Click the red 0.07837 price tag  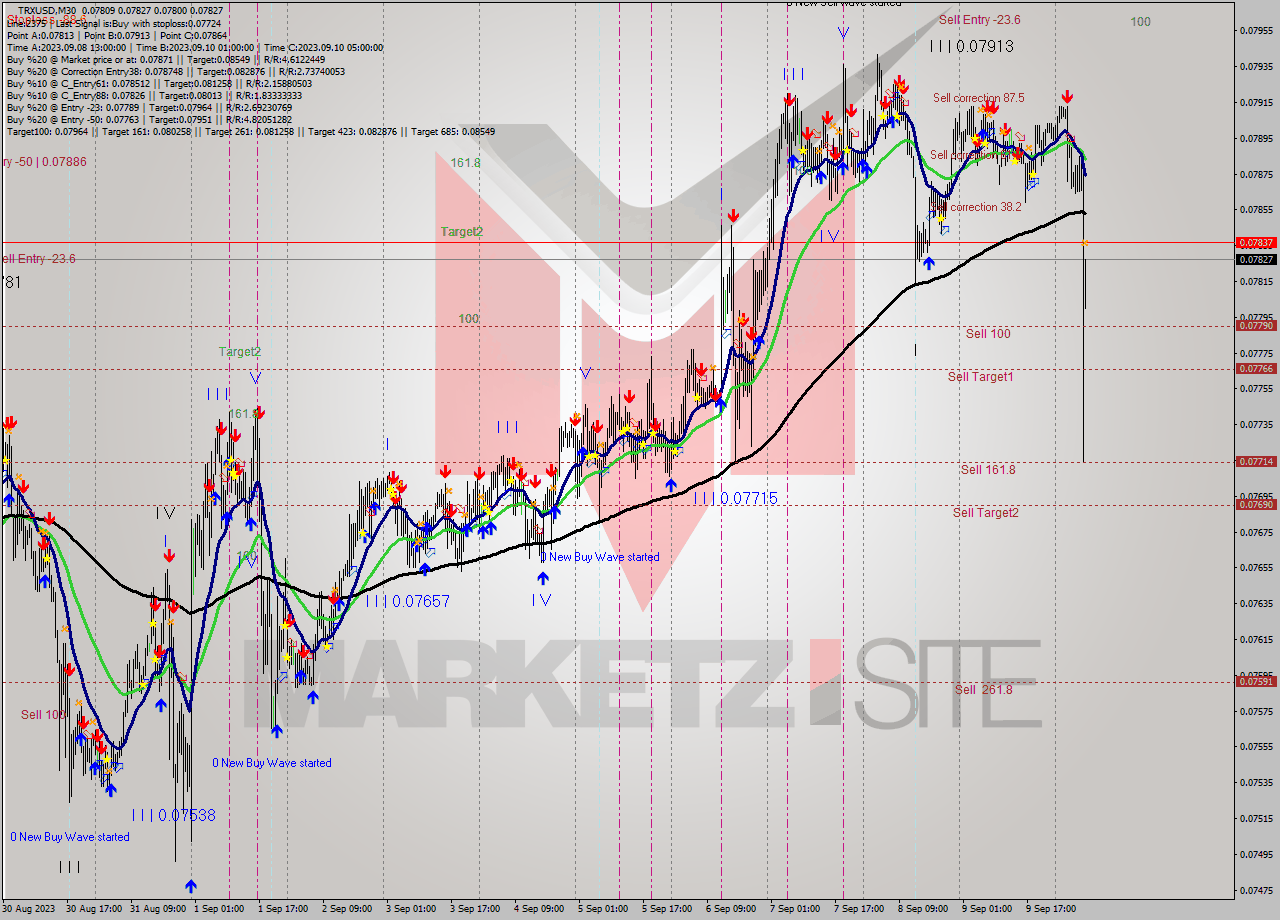pos(1256,242)
